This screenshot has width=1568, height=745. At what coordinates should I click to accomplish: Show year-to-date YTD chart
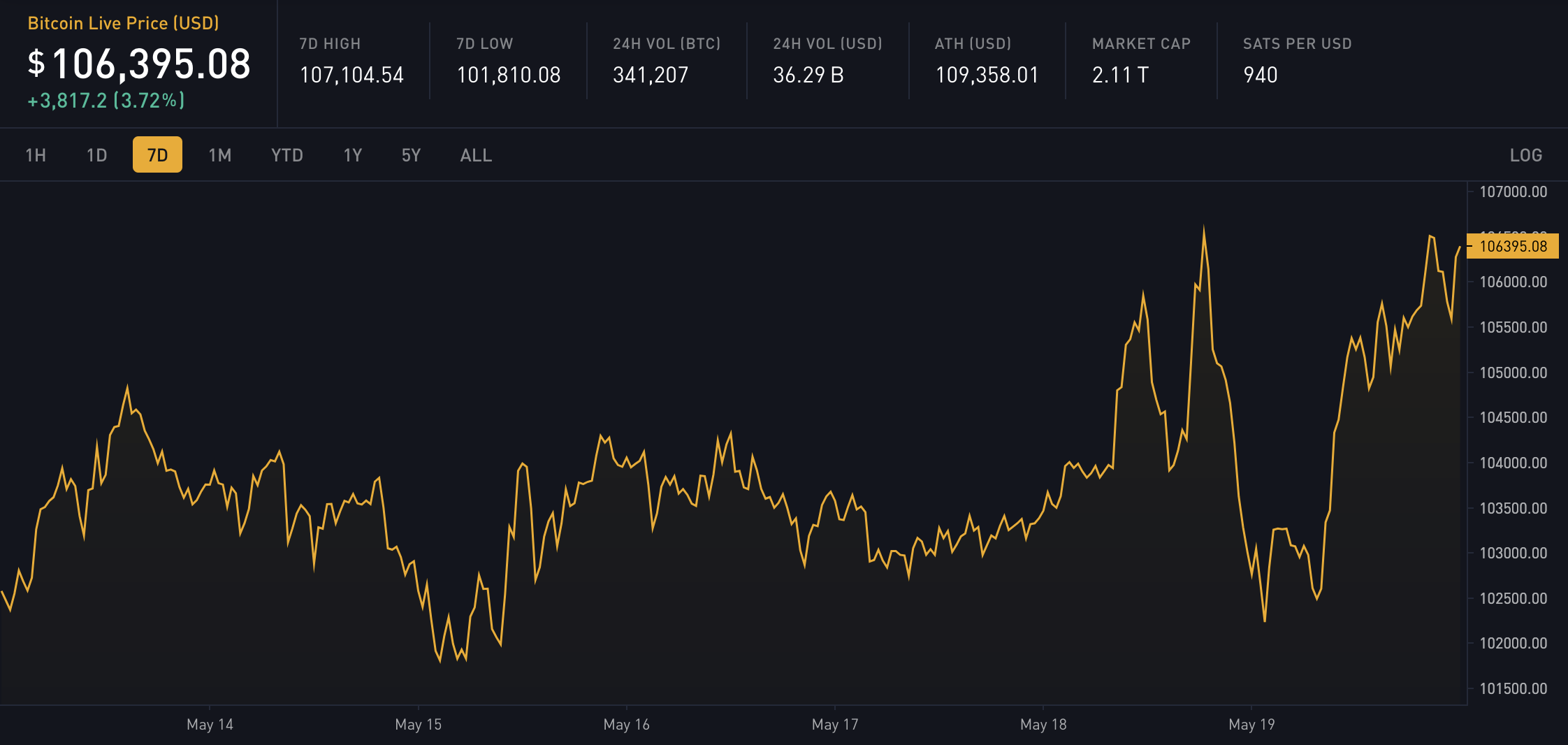(287, 155)
